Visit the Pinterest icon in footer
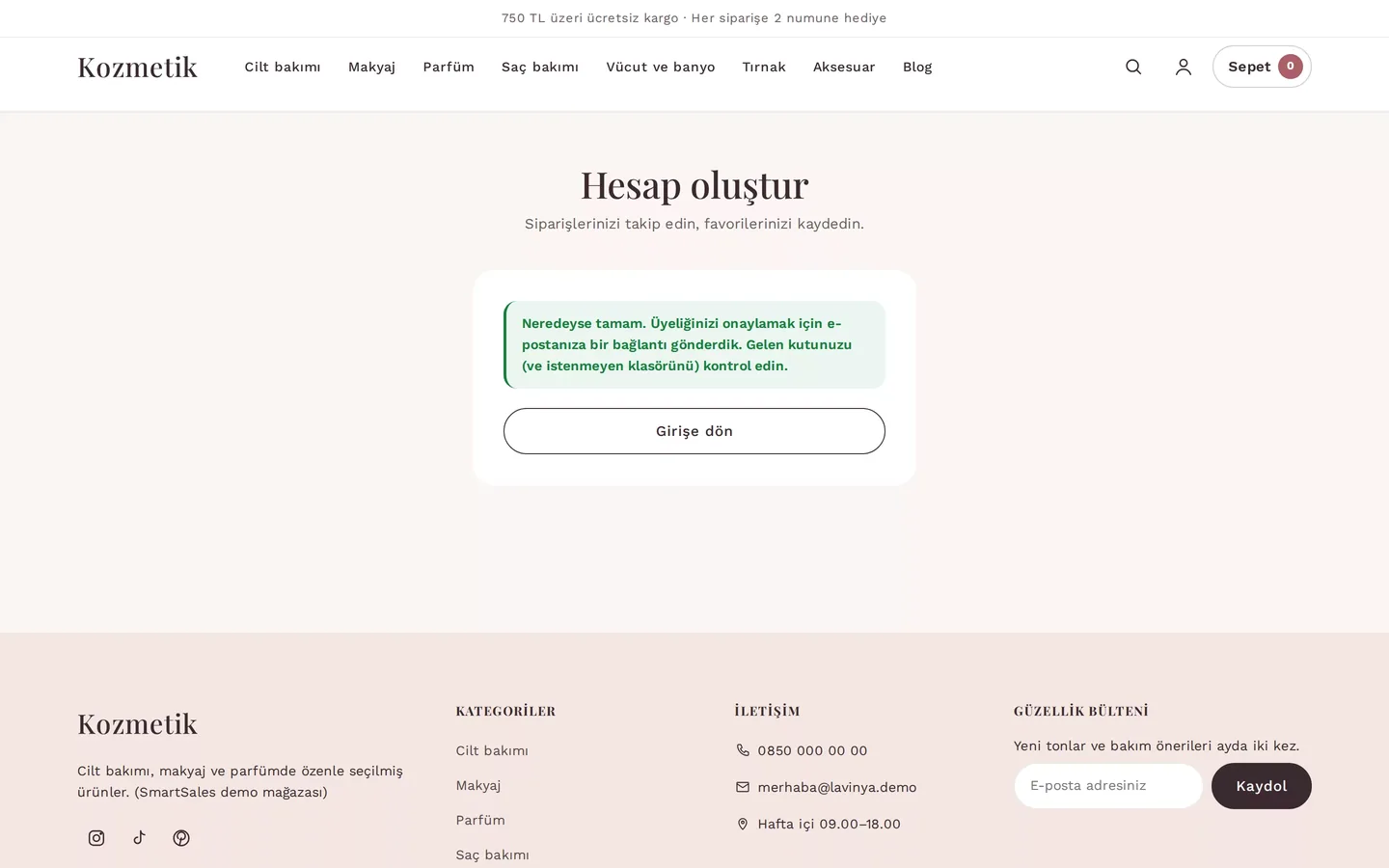 [x=181, y=838]
